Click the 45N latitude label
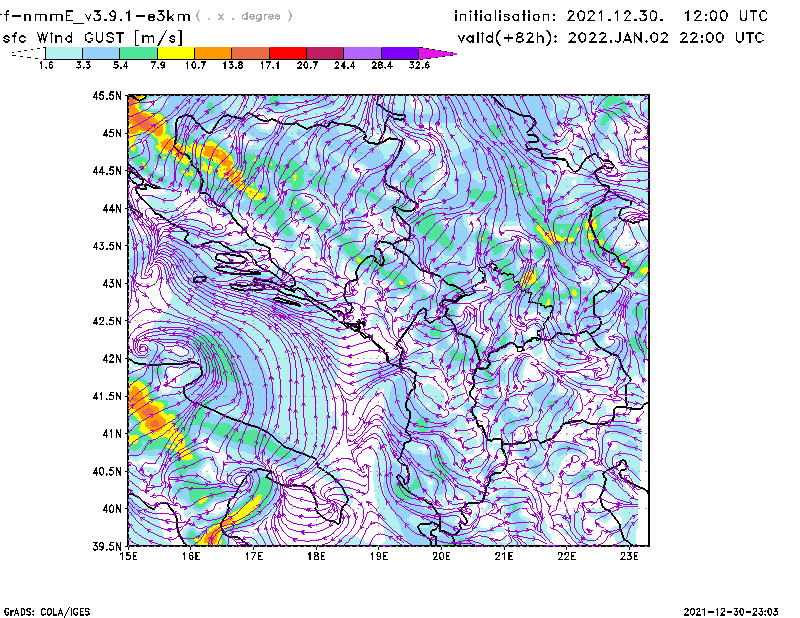This screenshot has width=800, height=618. (112, 133)
